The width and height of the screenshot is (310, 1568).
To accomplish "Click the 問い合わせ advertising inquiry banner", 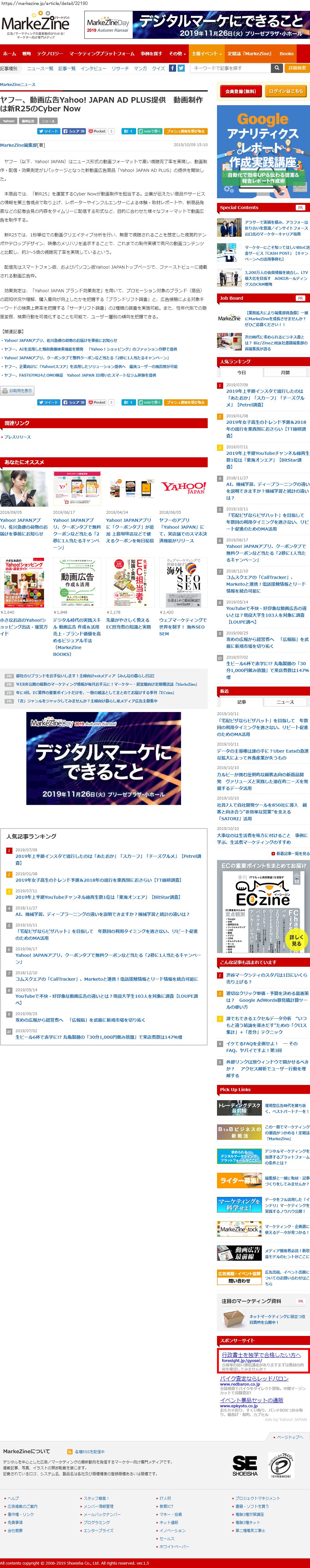I will pyautogui.click(x=240, y=1277).
